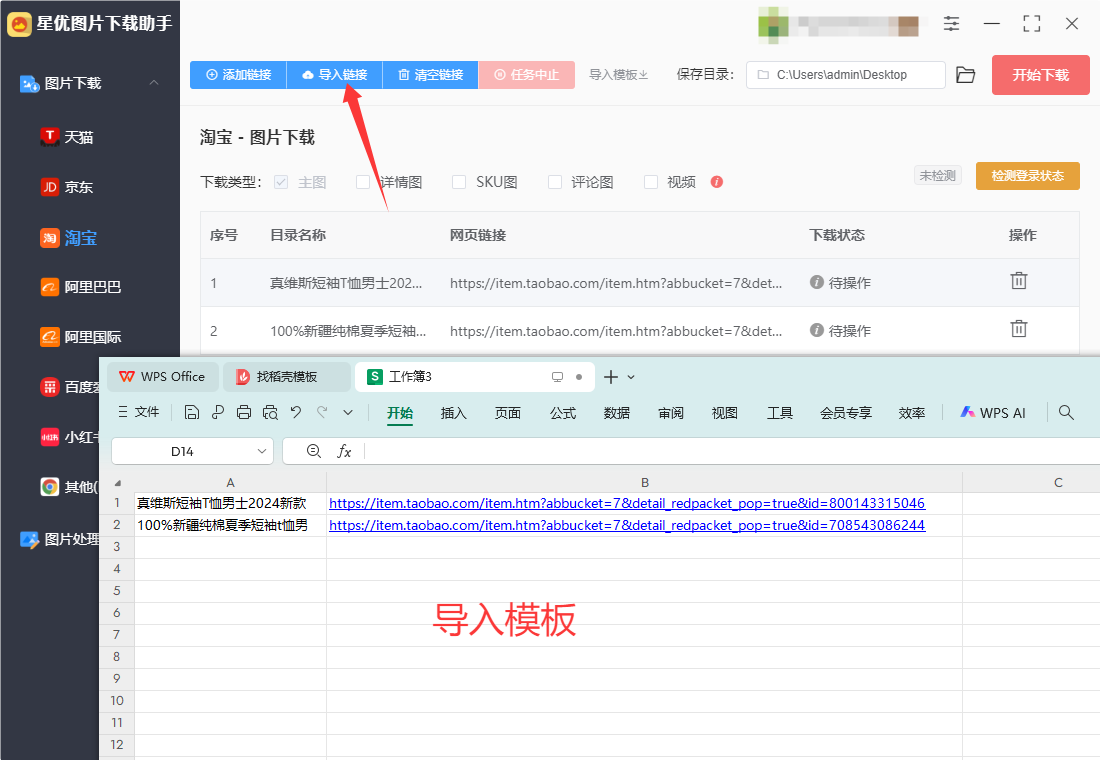The image size is (1100, 760).
Task: Switch to the 找稻壳模板 tab
Action: (287, 377)
